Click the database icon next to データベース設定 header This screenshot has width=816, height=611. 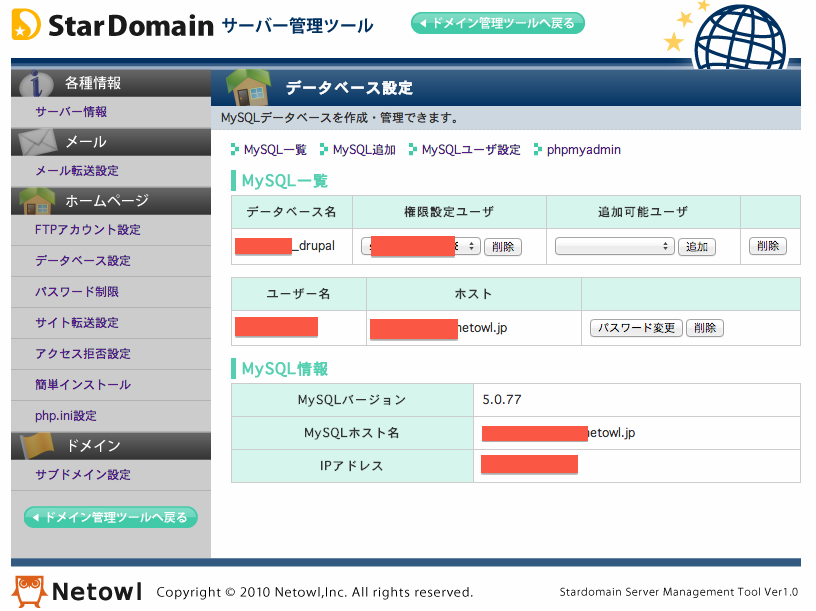(x=253, y=88)
